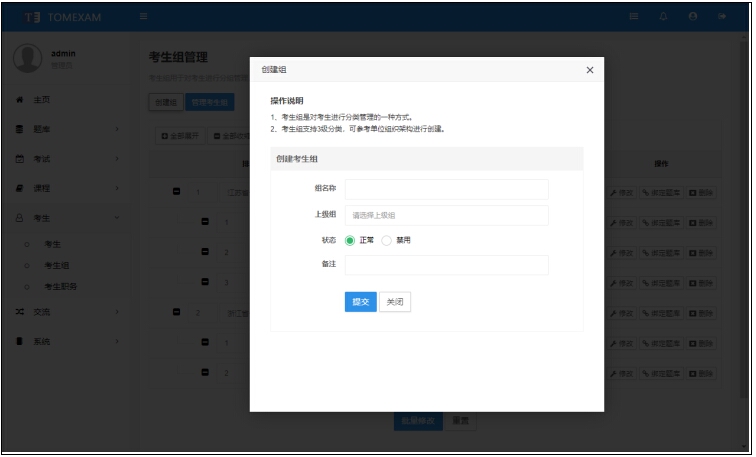Screen dimensions: 756x457
Task: Click the 备注 remarks input field
Action: (446, 265)
